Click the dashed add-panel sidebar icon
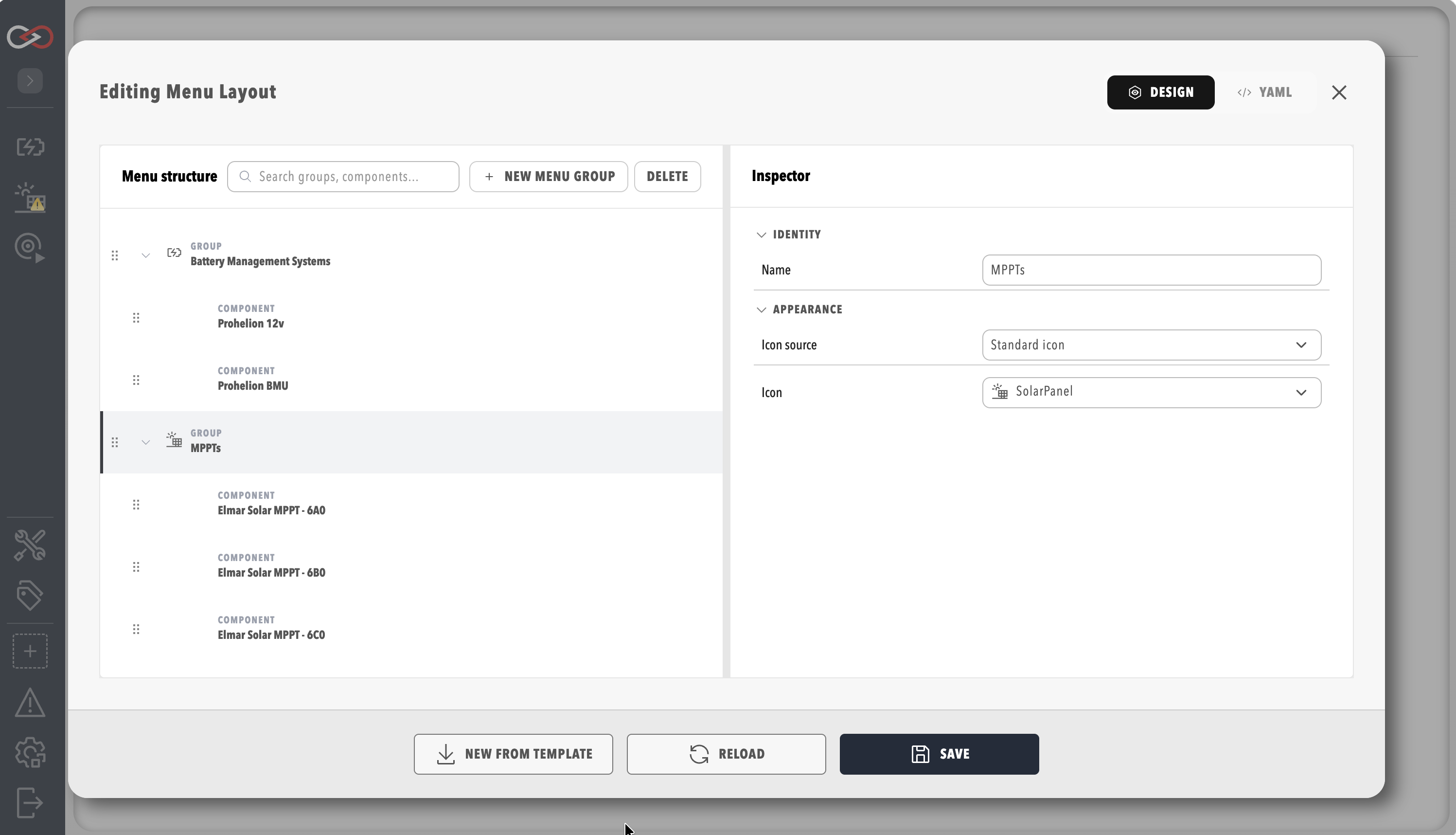1456x835 pixels. pyautogui.click(x=30, y=651)
